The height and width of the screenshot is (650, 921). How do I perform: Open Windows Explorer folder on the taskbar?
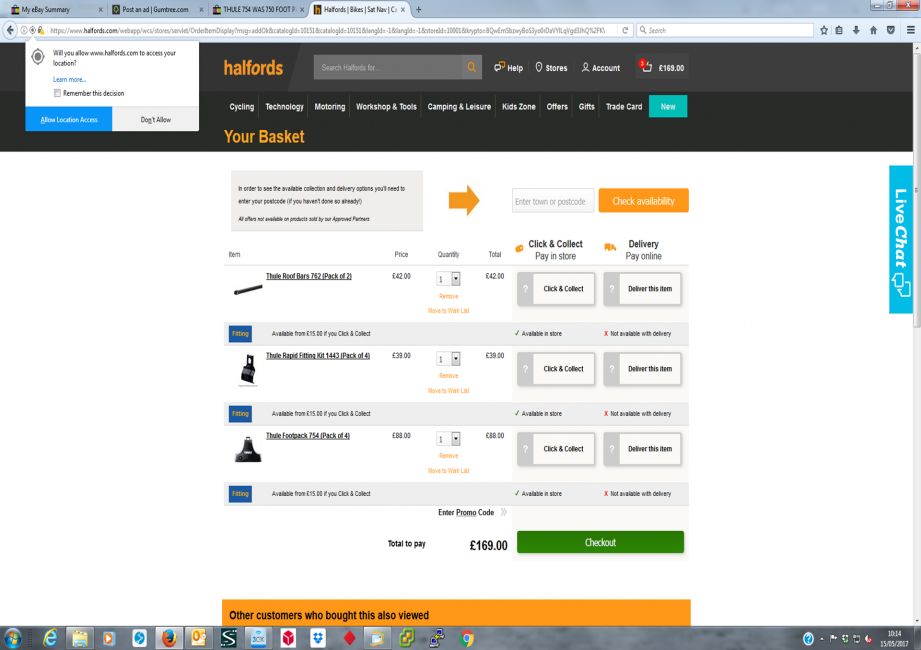pyautogui.click(x=80, y=638)
